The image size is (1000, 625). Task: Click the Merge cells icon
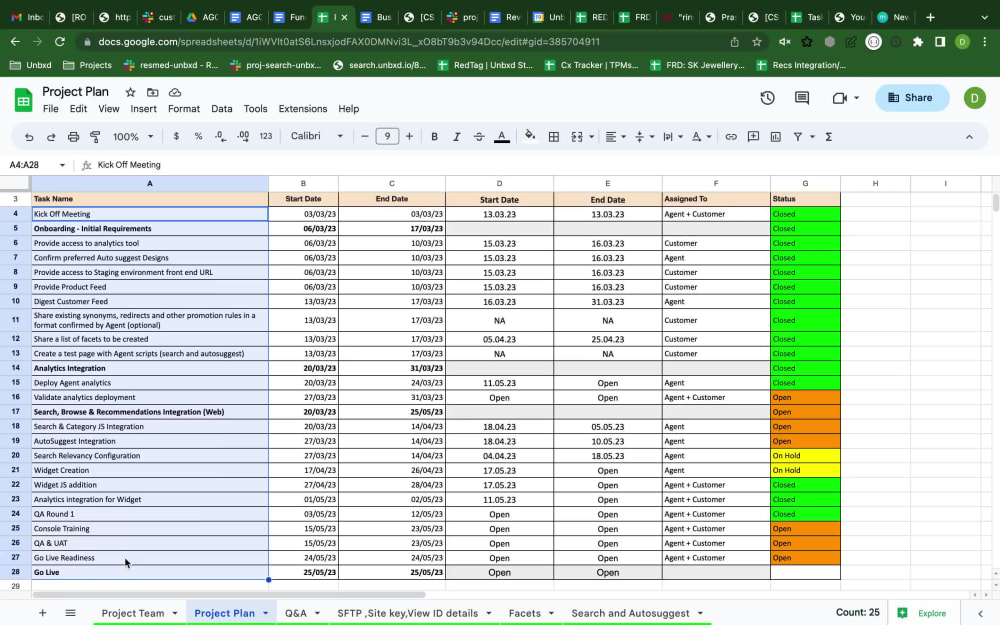pos(577,136)
